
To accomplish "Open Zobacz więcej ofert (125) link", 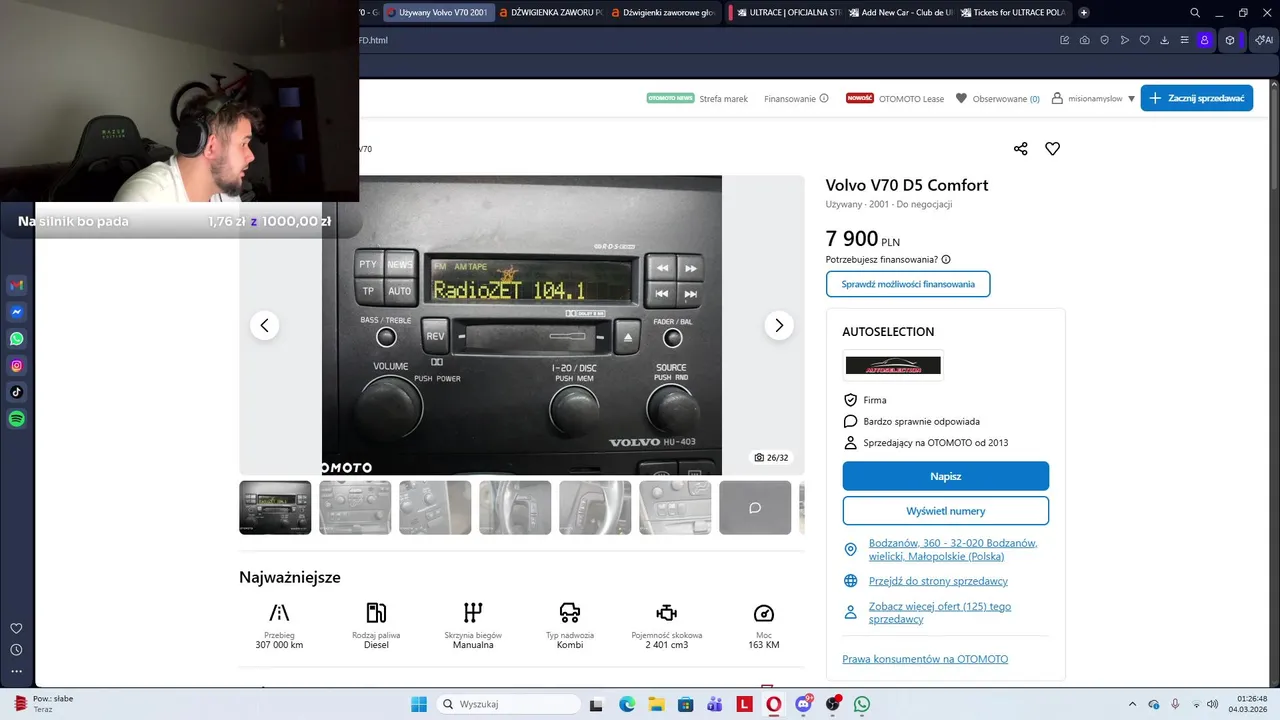I will click(940, 613).
